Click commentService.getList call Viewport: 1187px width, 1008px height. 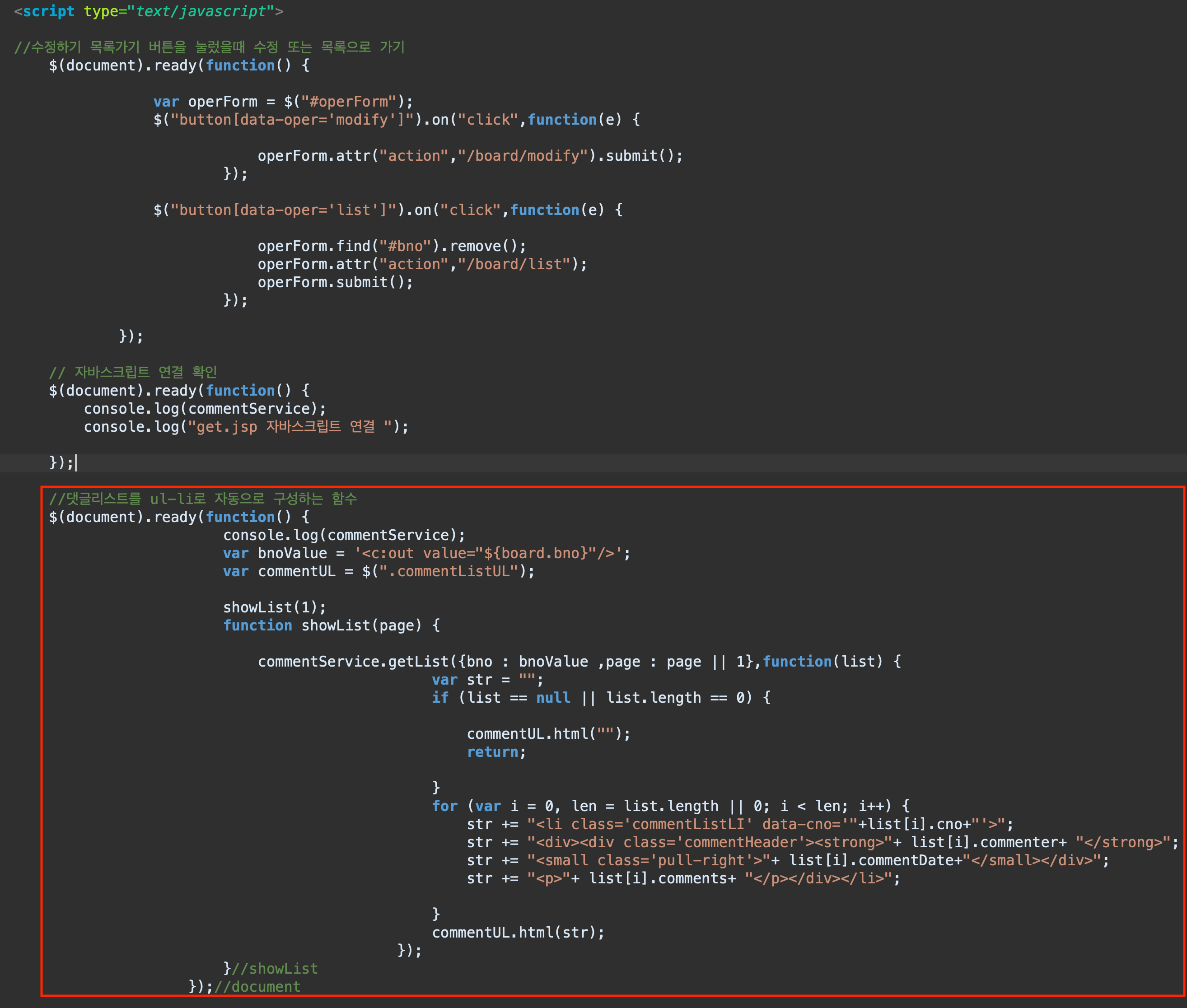click(x=353, y=662)
